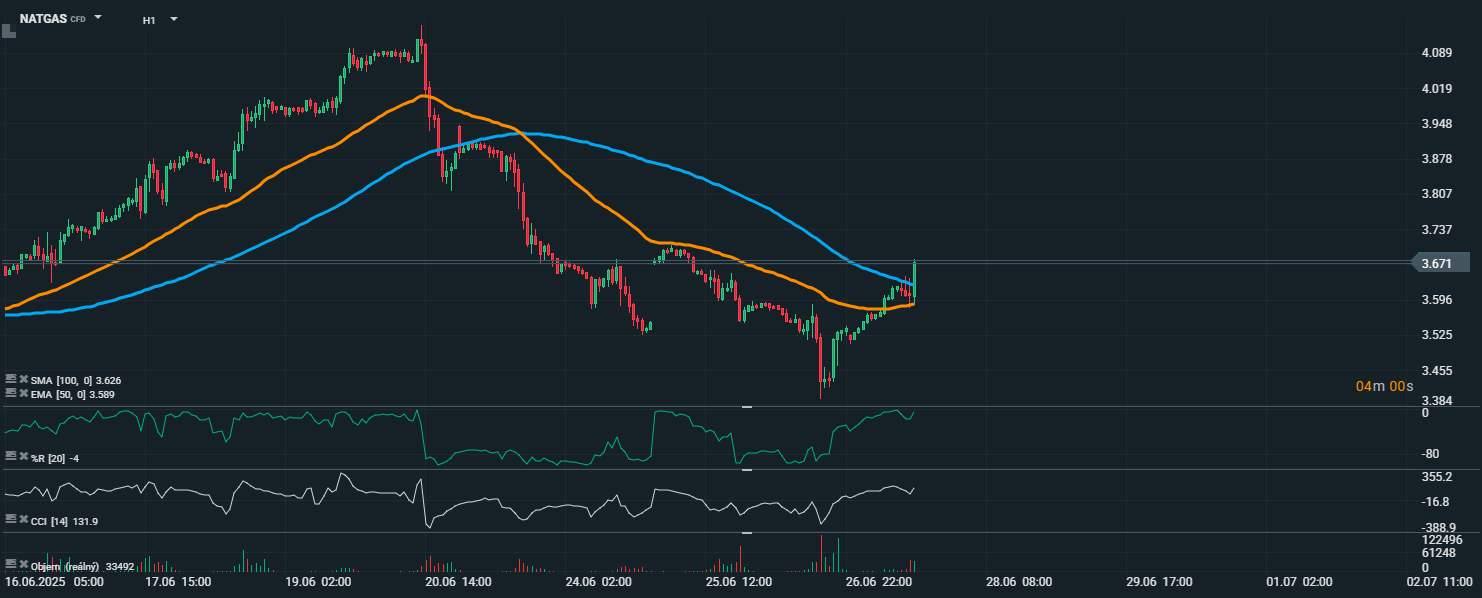Image resolution: width=1482 pixels, height=598 pixels.
Task: Click the CCI scale value 355.2
Action: [1436, 477]
